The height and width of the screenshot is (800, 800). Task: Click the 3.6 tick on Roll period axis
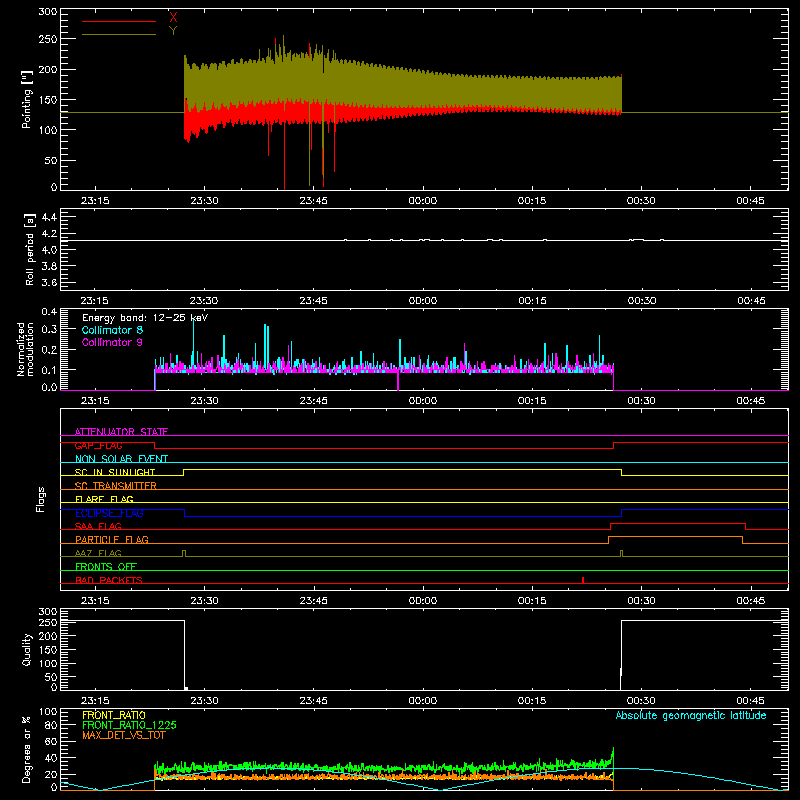click(49, 282)
